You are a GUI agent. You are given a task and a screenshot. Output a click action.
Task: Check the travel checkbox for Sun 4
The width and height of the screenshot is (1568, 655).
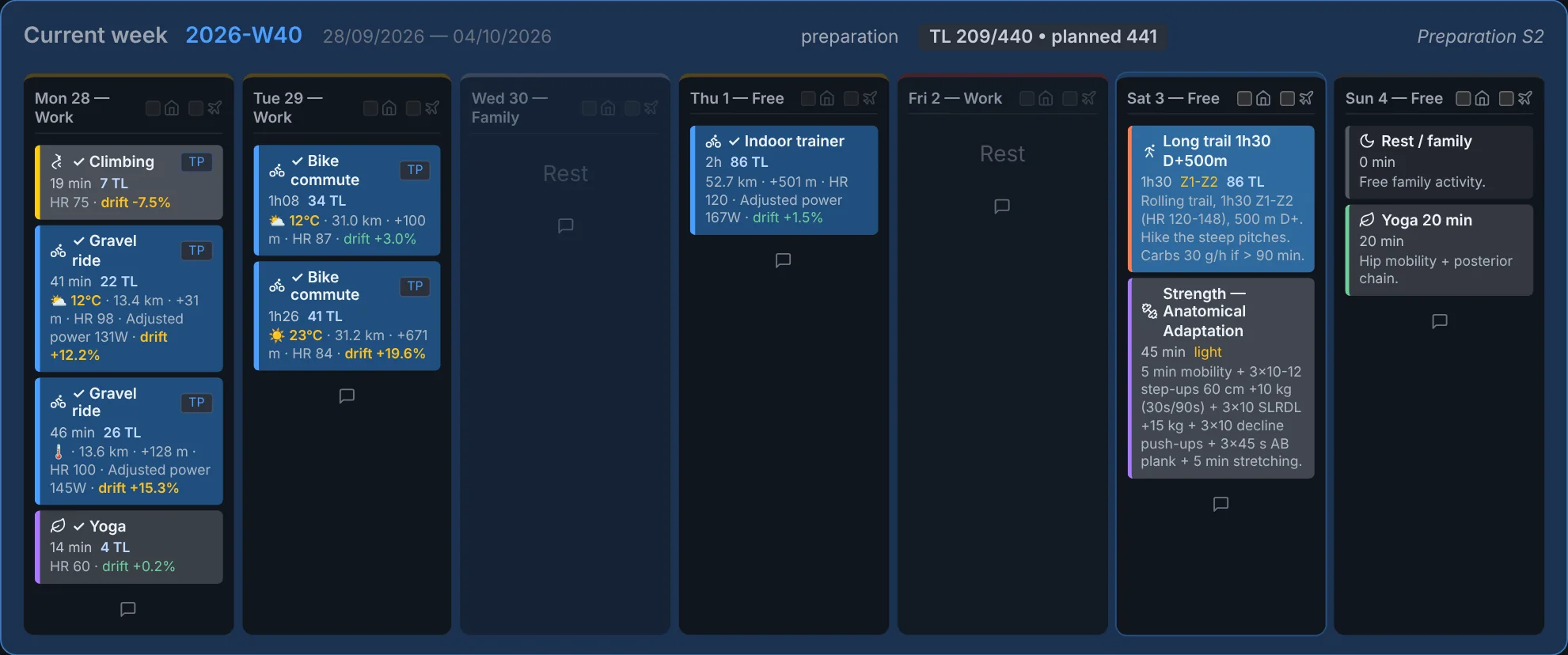[x=1505, y=98]
